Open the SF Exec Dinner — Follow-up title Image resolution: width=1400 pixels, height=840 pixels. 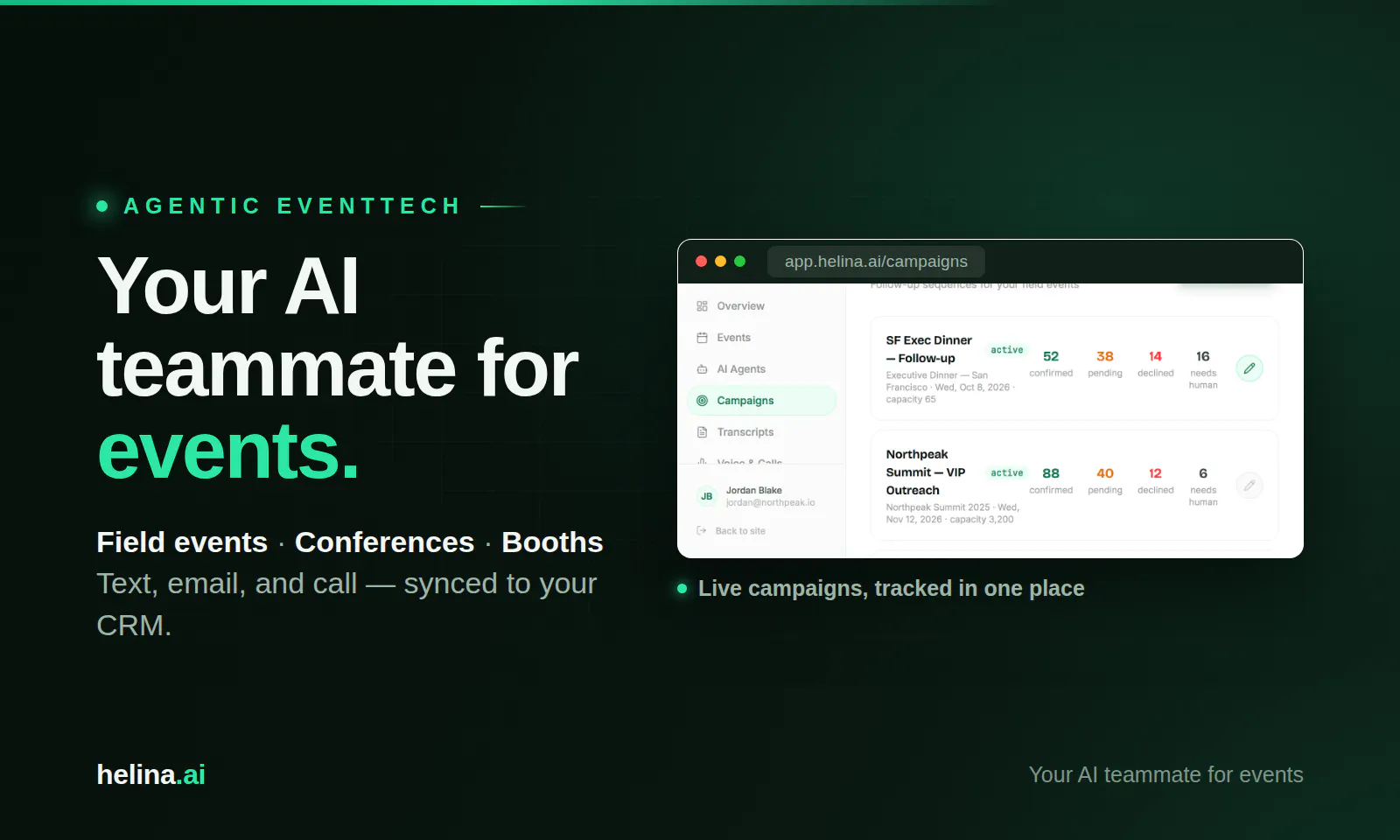click(x=928, y=349)
